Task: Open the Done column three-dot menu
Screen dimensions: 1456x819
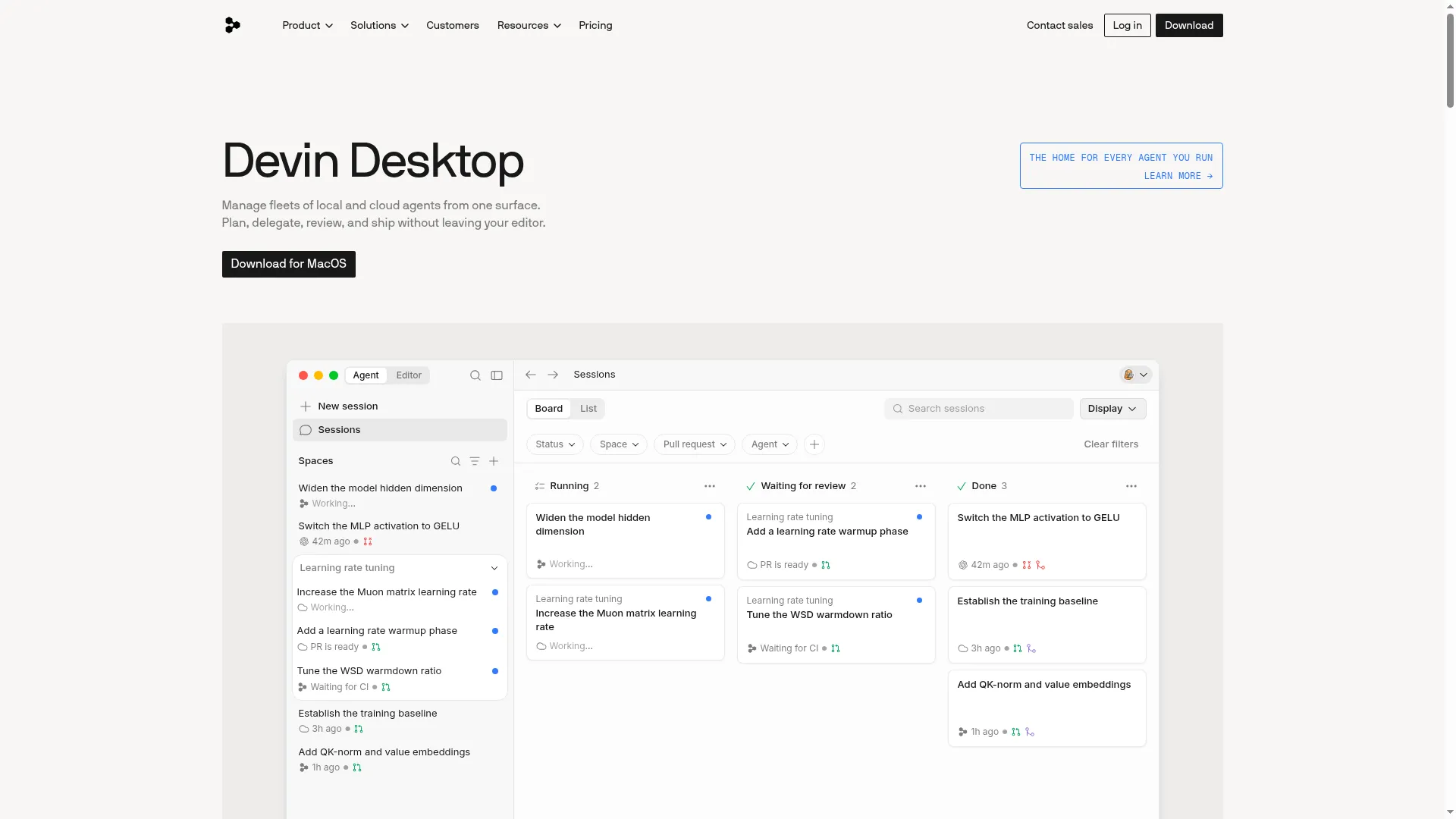Action: (1131, 486)
